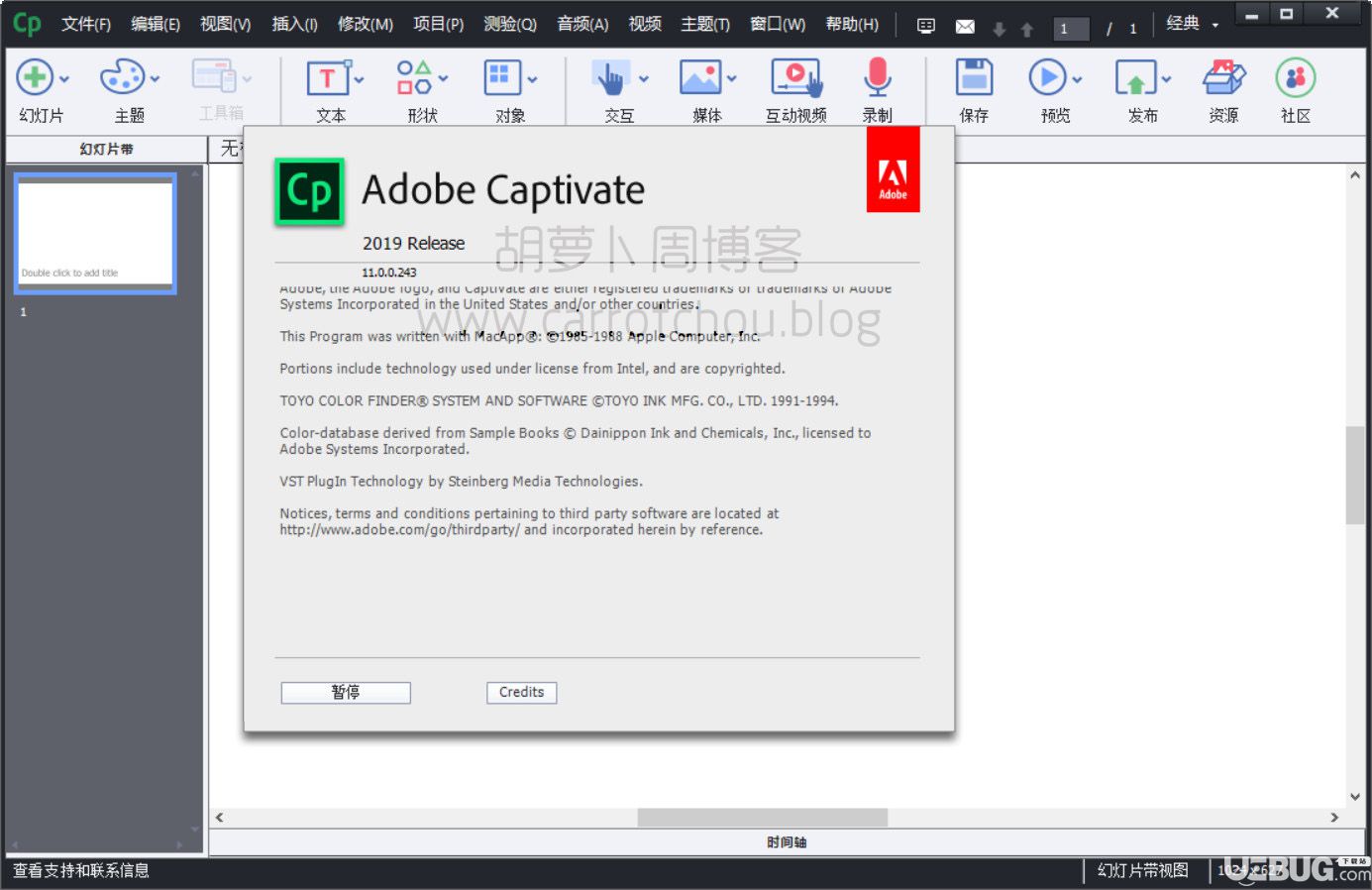Click the 幻灯片带视图 status bar button
This screenshot has height=890, width=1372.
click(x=1142, y=870)
